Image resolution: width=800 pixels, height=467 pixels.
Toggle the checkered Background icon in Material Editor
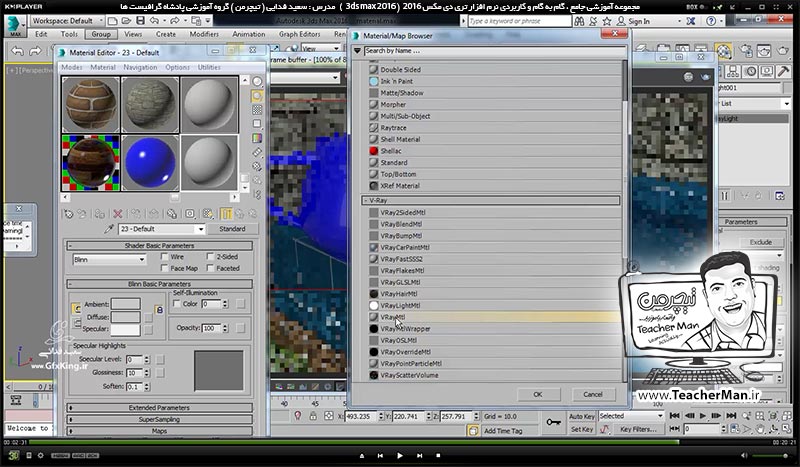[257, 110]
